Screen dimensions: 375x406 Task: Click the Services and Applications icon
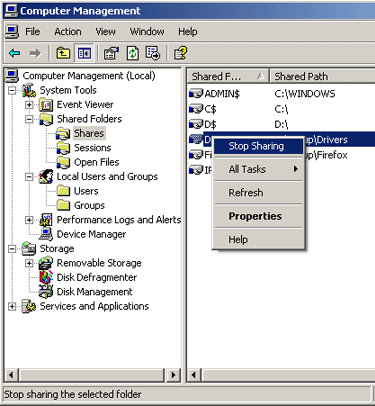[29, 306]
